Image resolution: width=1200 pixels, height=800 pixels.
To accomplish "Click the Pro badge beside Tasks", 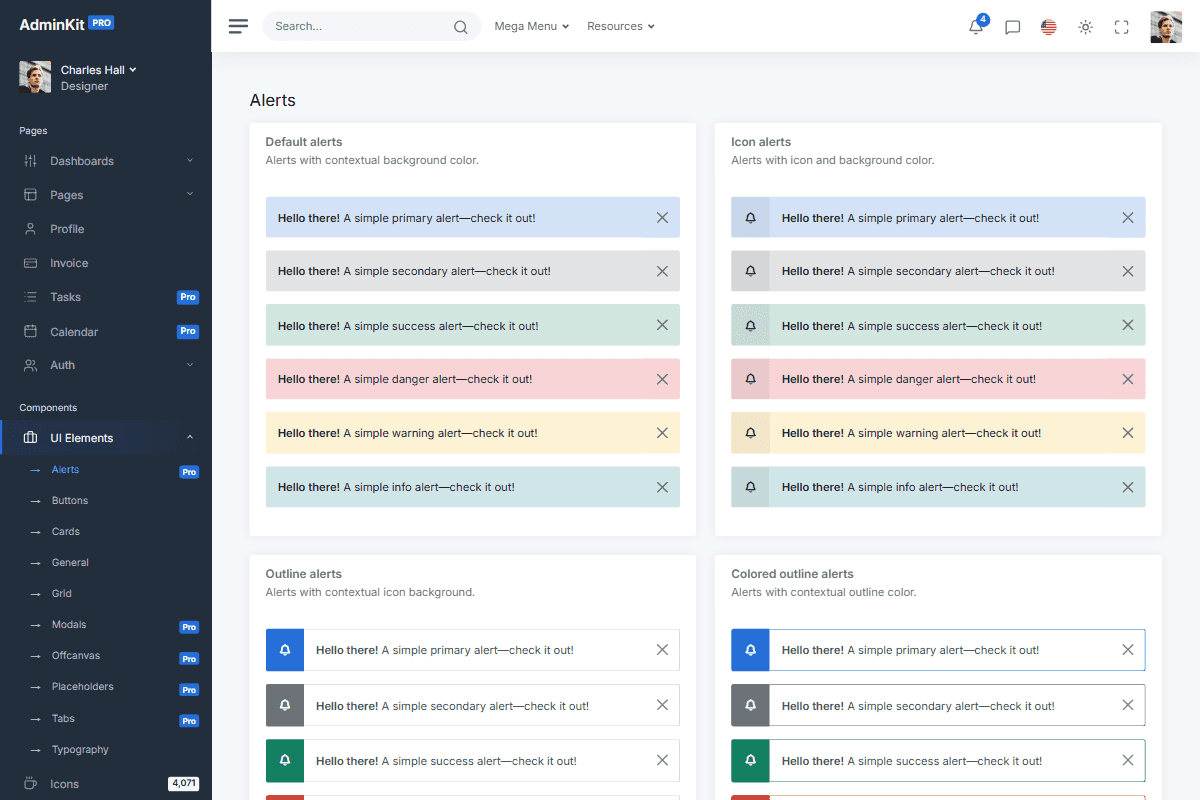I will coord(188,297).
